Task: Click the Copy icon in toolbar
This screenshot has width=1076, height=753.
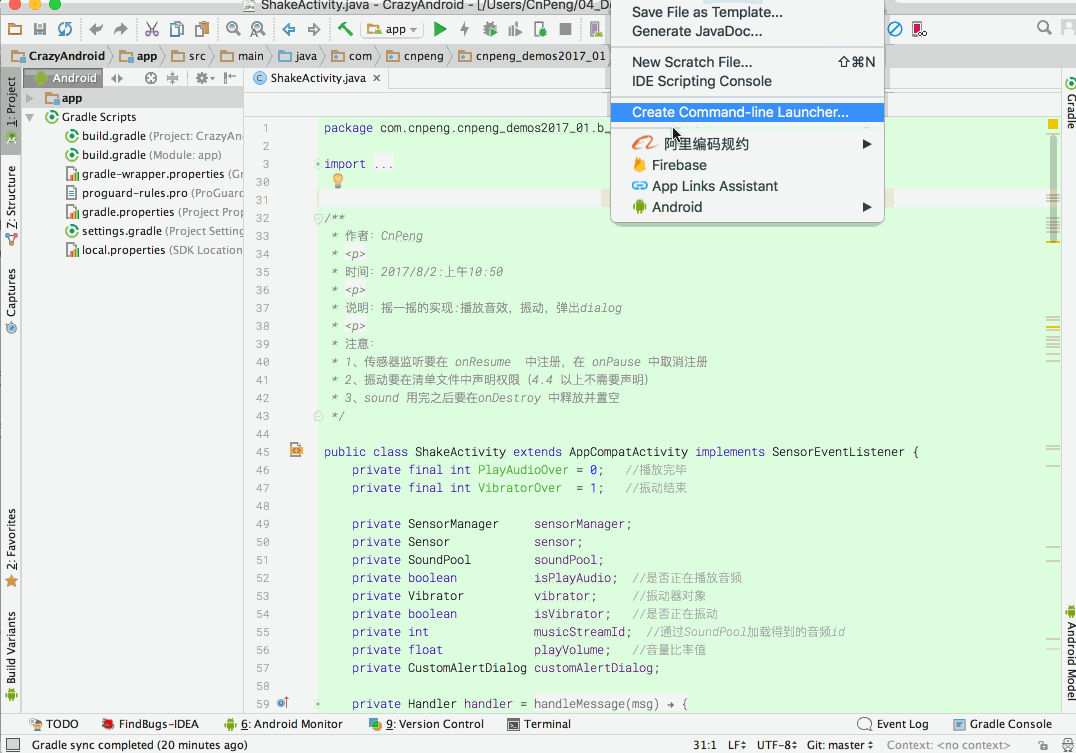Action: click(x=176, y=29)
